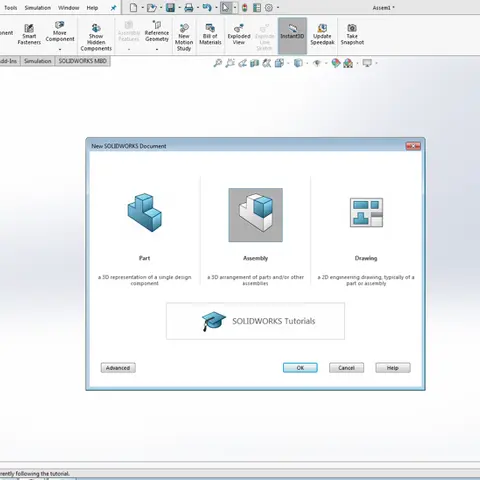
Task: Click Zoom to Fit magnifier icon
Action: tap(218, 63)
